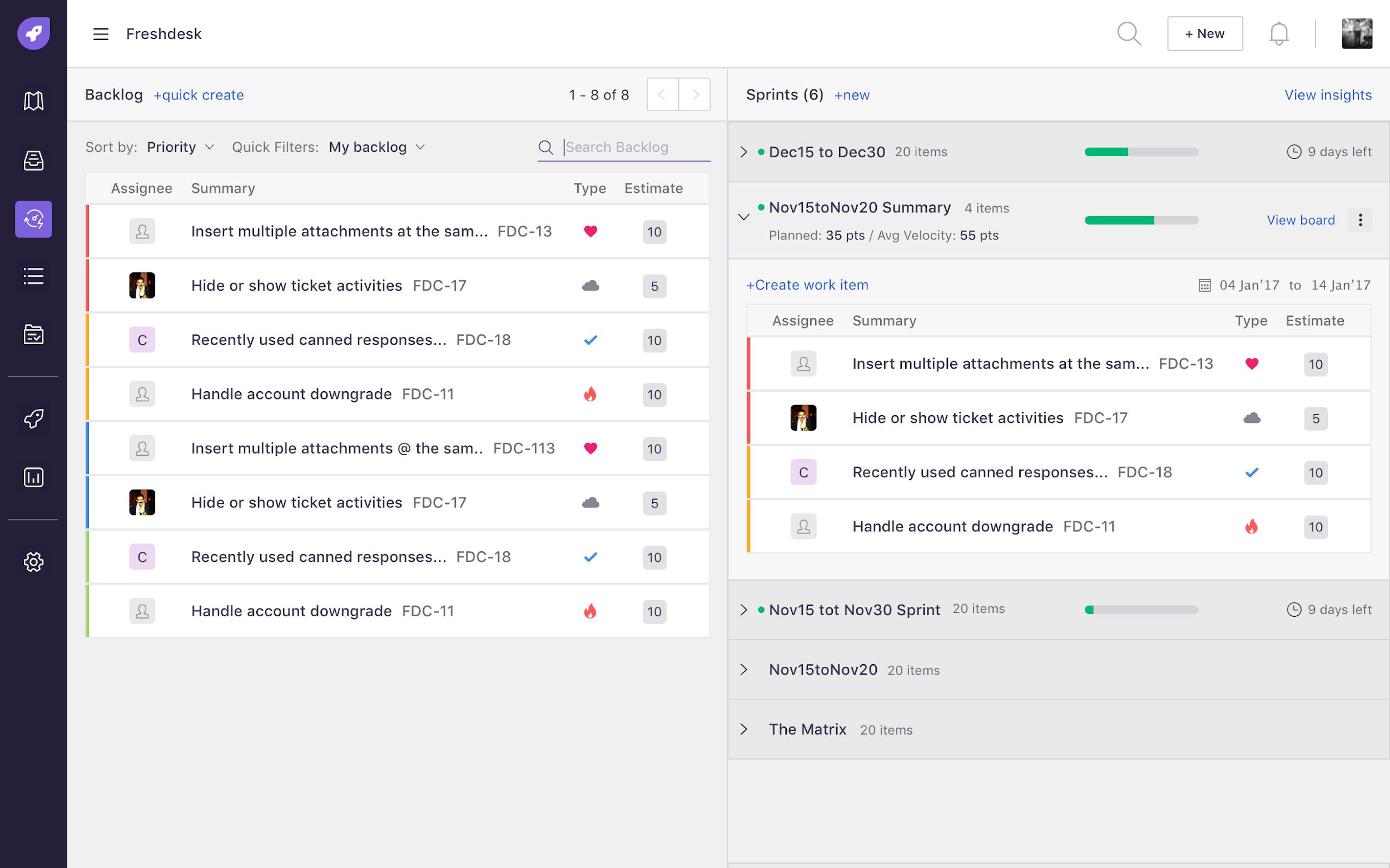Click the + New button
This screenshot has width=1390, height=868.
click(1205, 34)
